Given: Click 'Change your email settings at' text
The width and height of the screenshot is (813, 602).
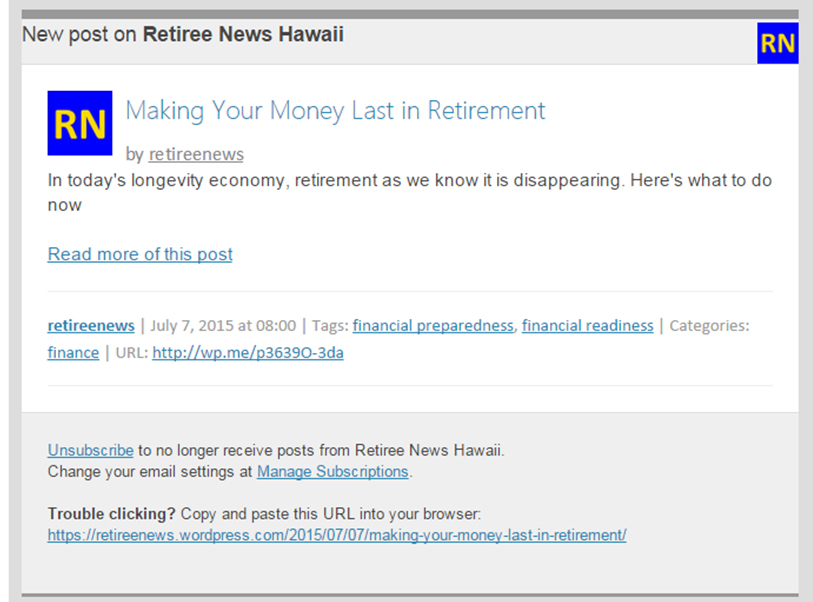Looking at the screenshot, I should coord(150,471).
